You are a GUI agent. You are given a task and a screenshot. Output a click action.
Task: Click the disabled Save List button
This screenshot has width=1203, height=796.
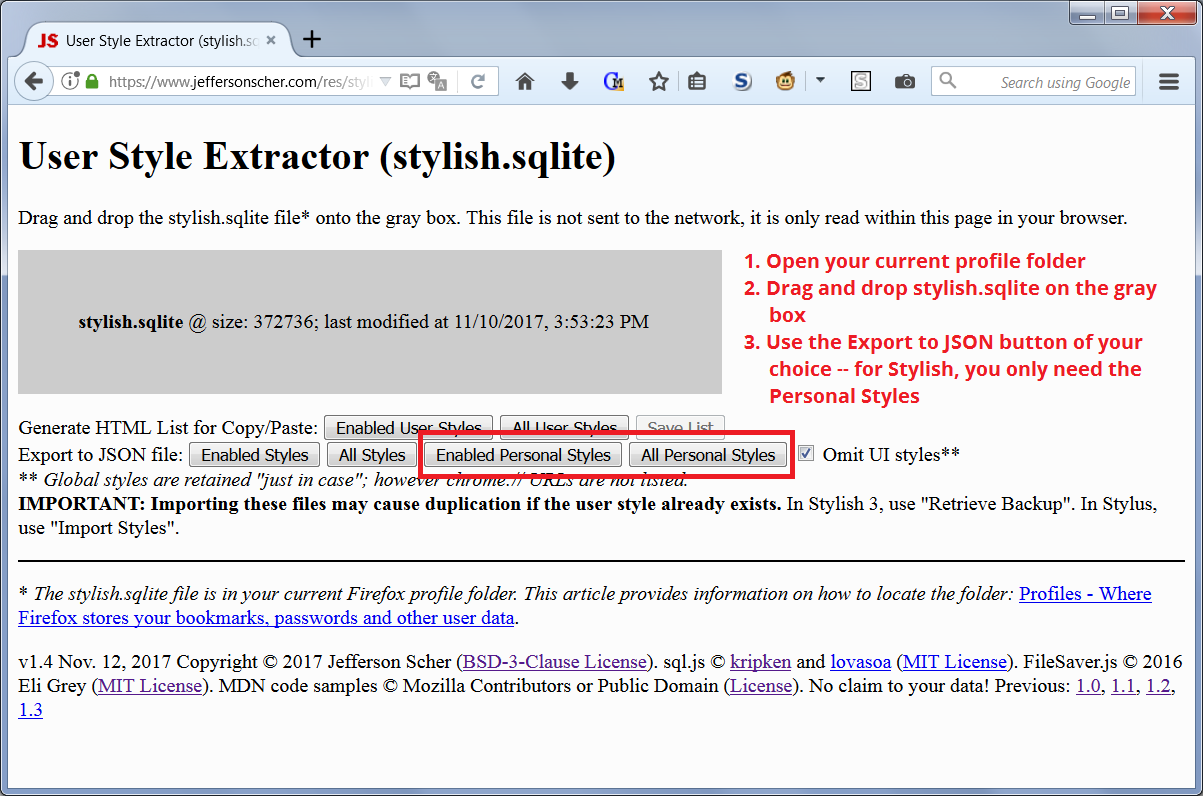click(x=680, y=428)
